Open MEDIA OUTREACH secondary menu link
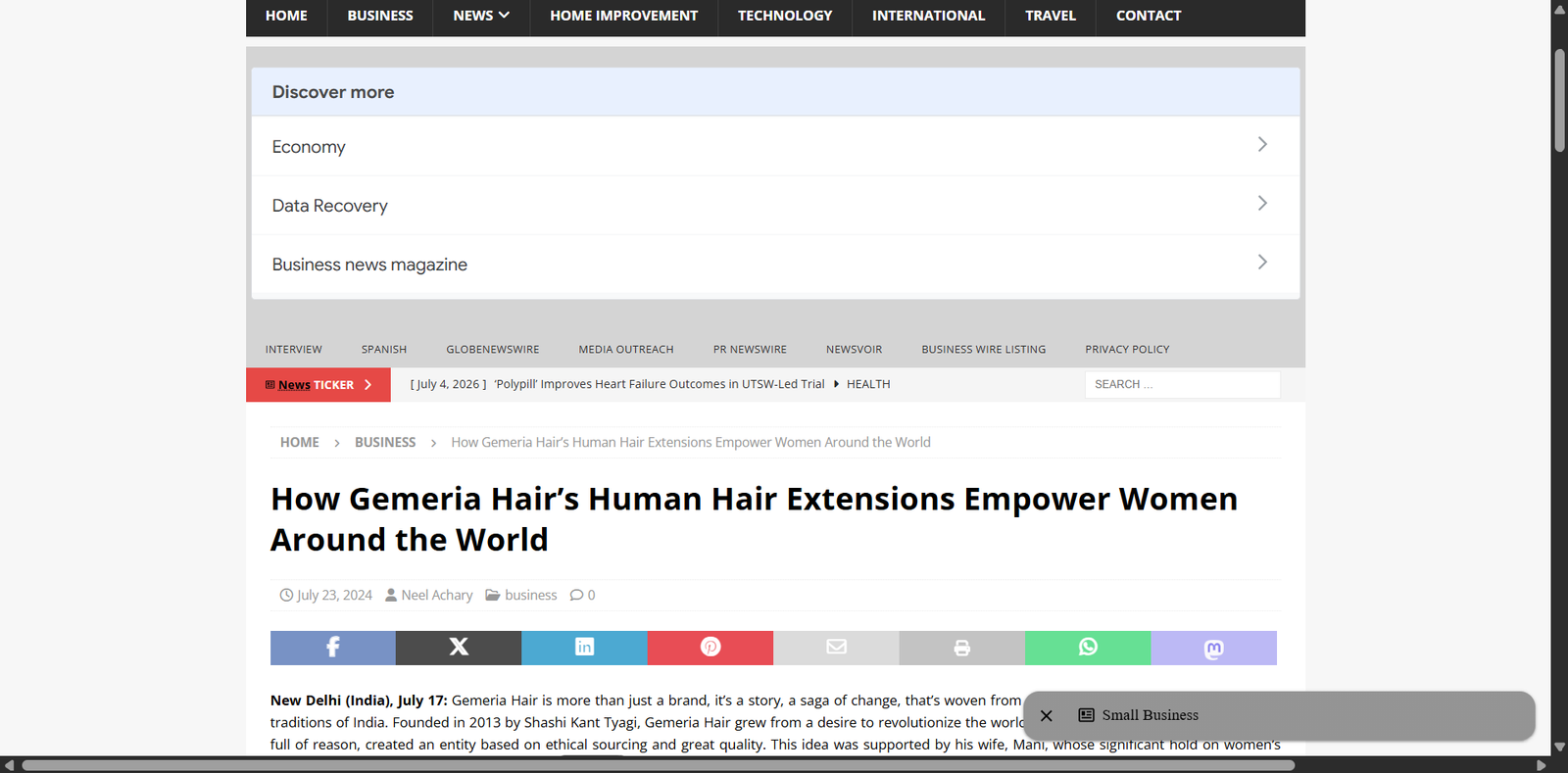The width and height of the screenshot is (1568, 773). tap(626, 349)
